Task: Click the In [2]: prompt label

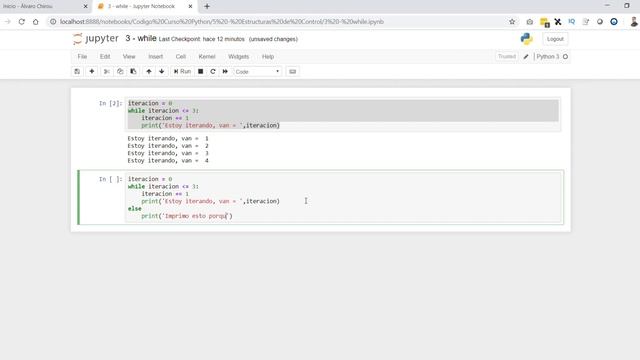Action: point(110,103)
